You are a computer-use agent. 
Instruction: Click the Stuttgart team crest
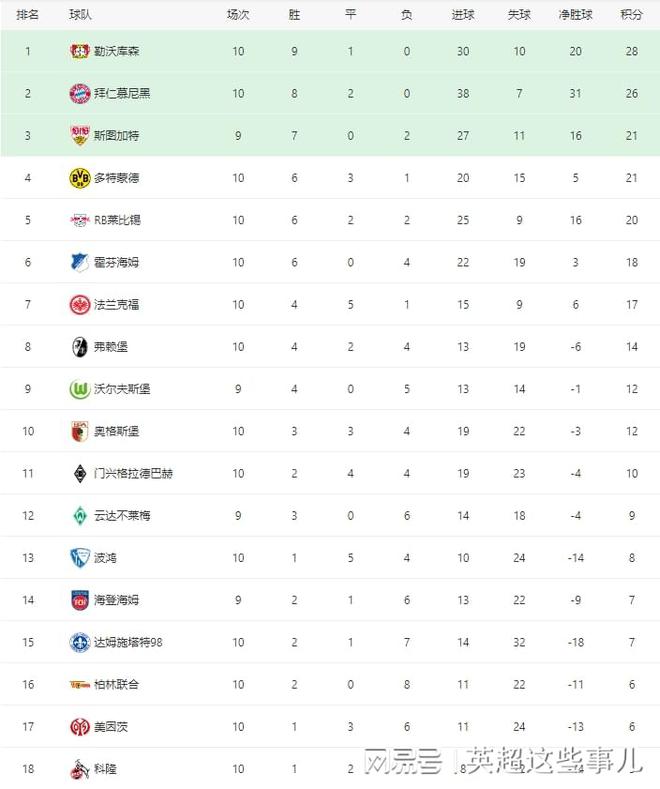[79, 135]
